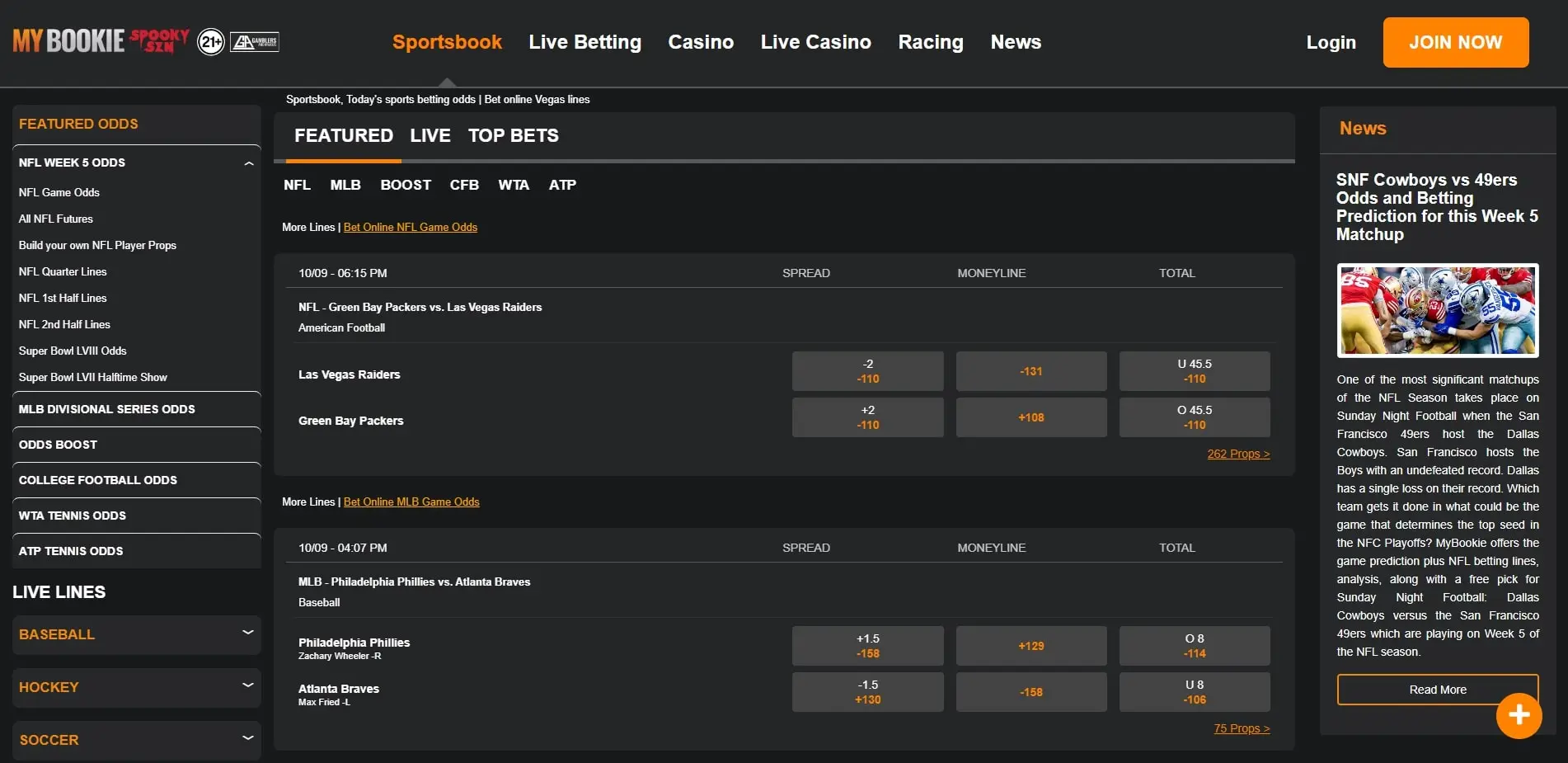1568x763 pixels.
Task: Click the Gamblers Anonymous icon
Action: [x=256, y=42]
